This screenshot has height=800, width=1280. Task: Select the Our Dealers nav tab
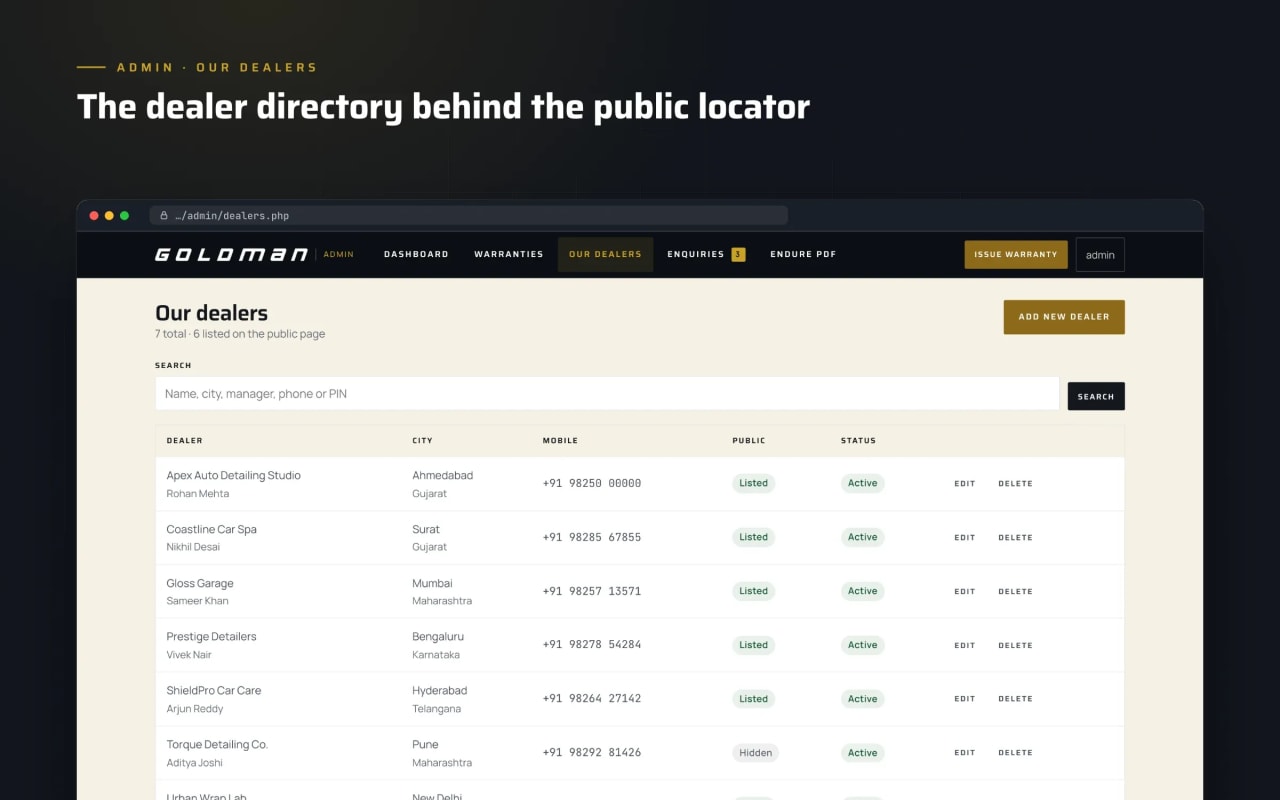(x=605, y=254)
